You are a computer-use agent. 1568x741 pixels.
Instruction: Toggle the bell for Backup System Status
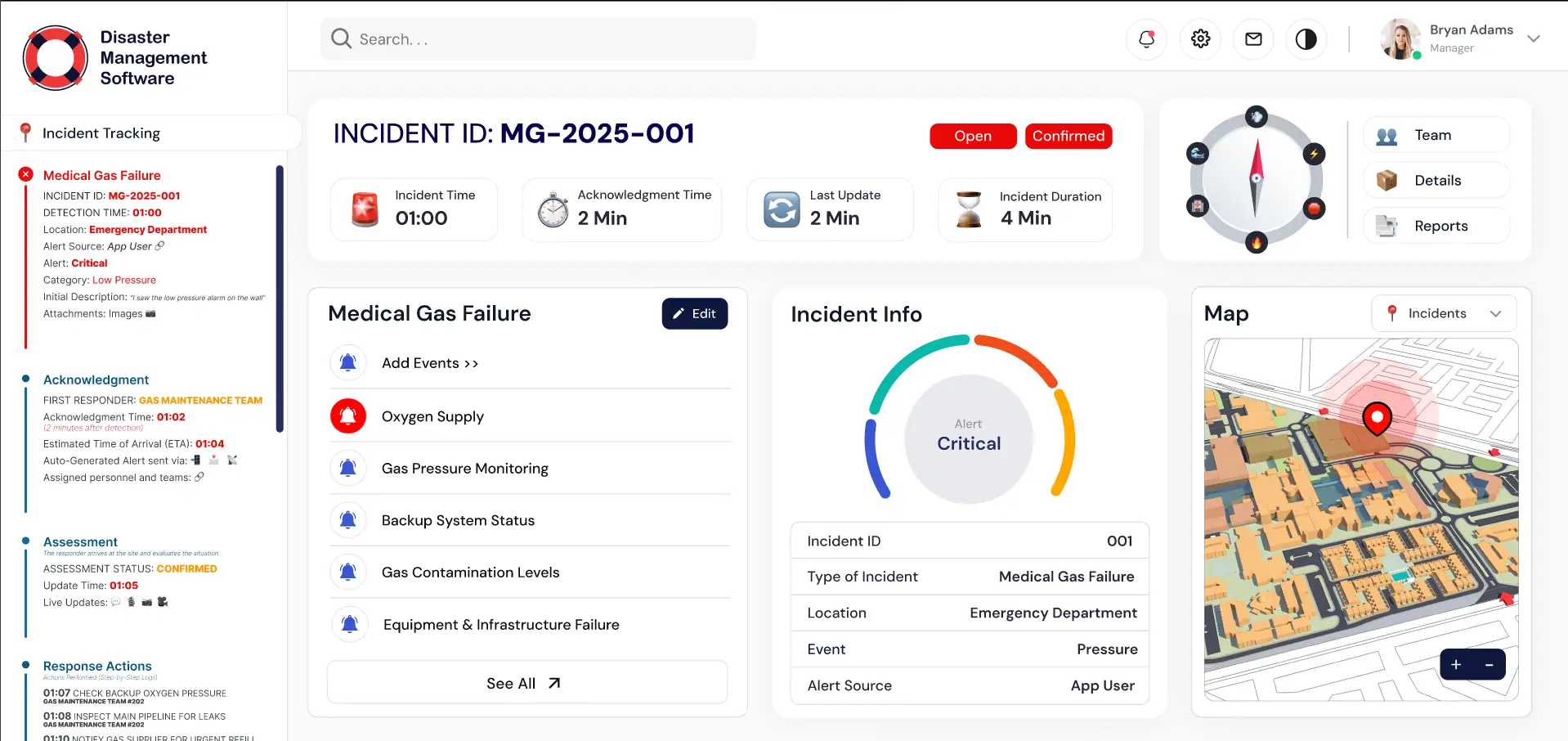point(348,520)
